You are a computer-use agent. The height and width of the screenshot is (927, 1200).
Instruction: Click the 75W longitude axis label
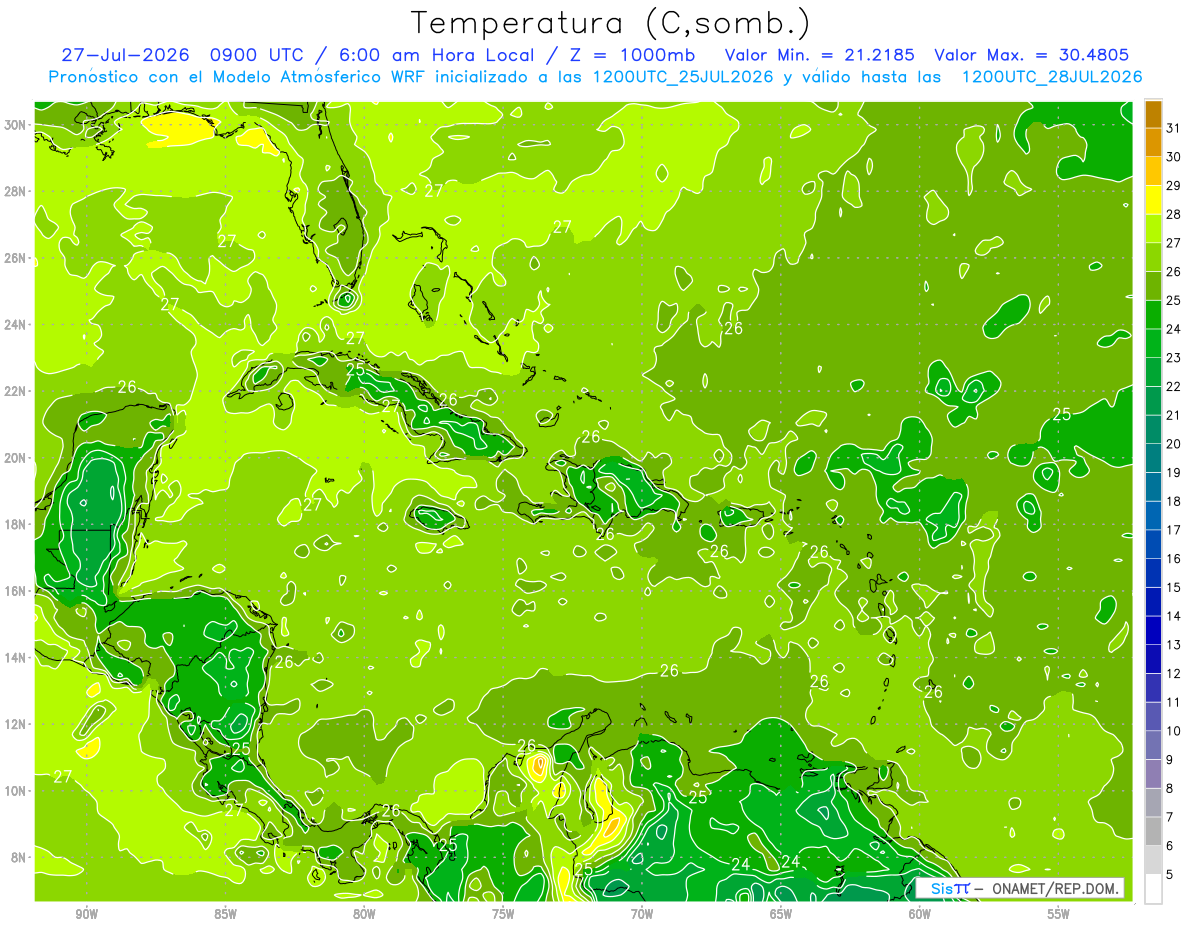point(503,914)
